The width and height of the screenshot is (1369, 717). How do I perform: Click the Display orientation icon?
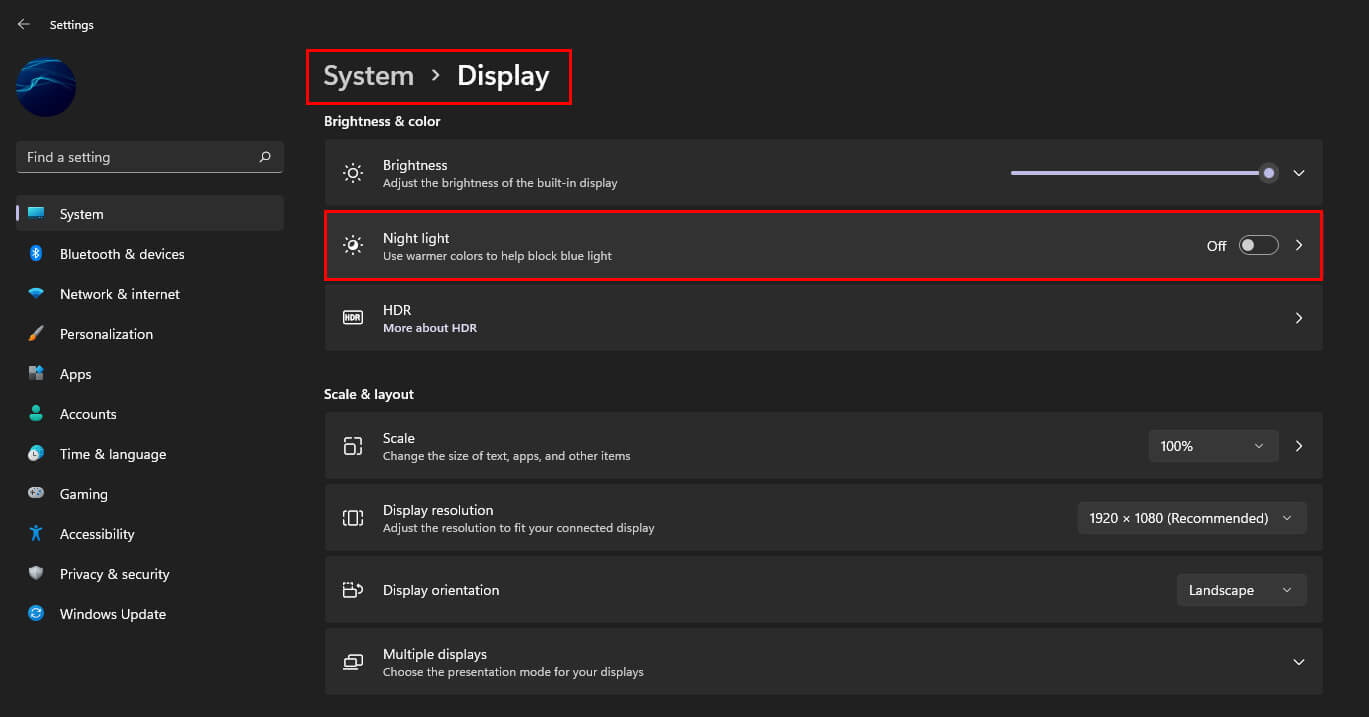coord(353,590)
